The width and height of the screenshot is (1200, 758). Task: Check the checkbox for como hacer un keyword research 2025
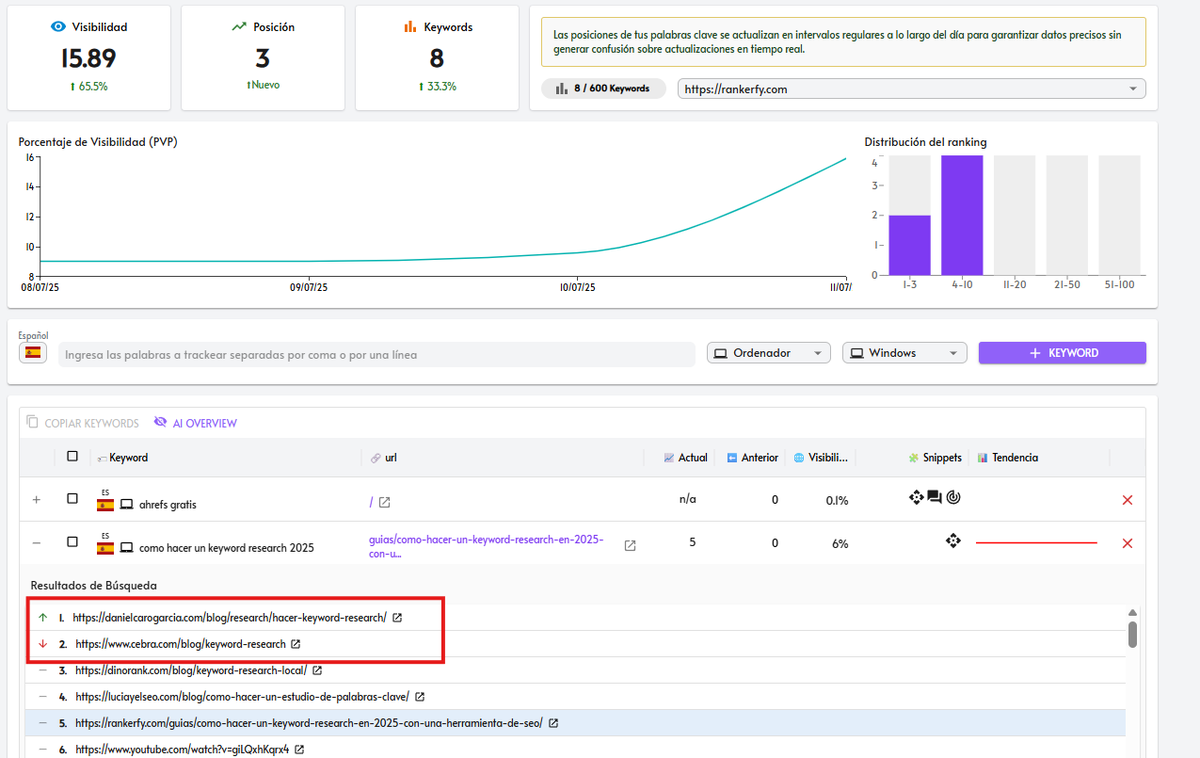click(73, 543)
